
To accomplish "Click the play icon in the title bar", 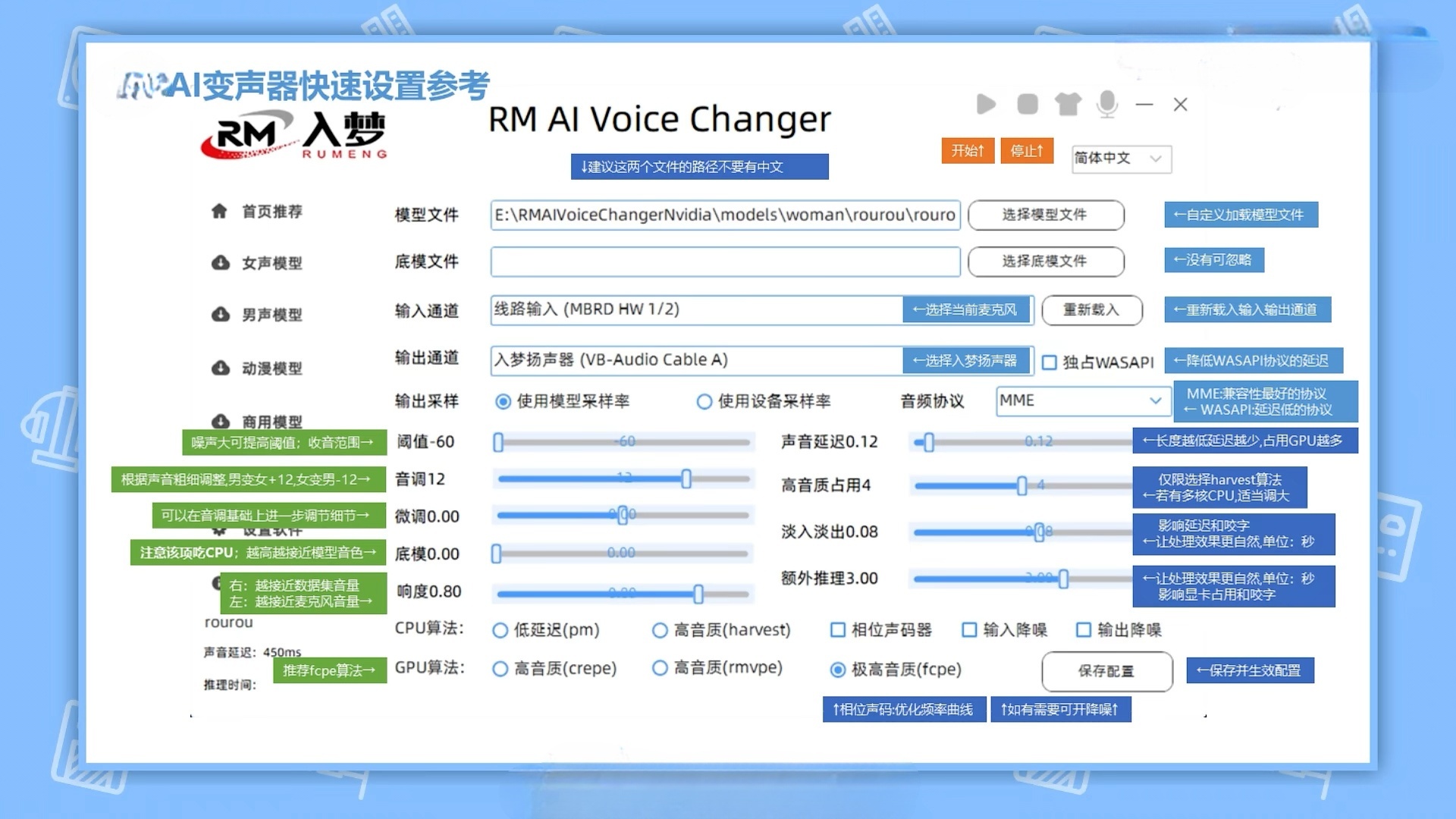I will tap(986, 104).
